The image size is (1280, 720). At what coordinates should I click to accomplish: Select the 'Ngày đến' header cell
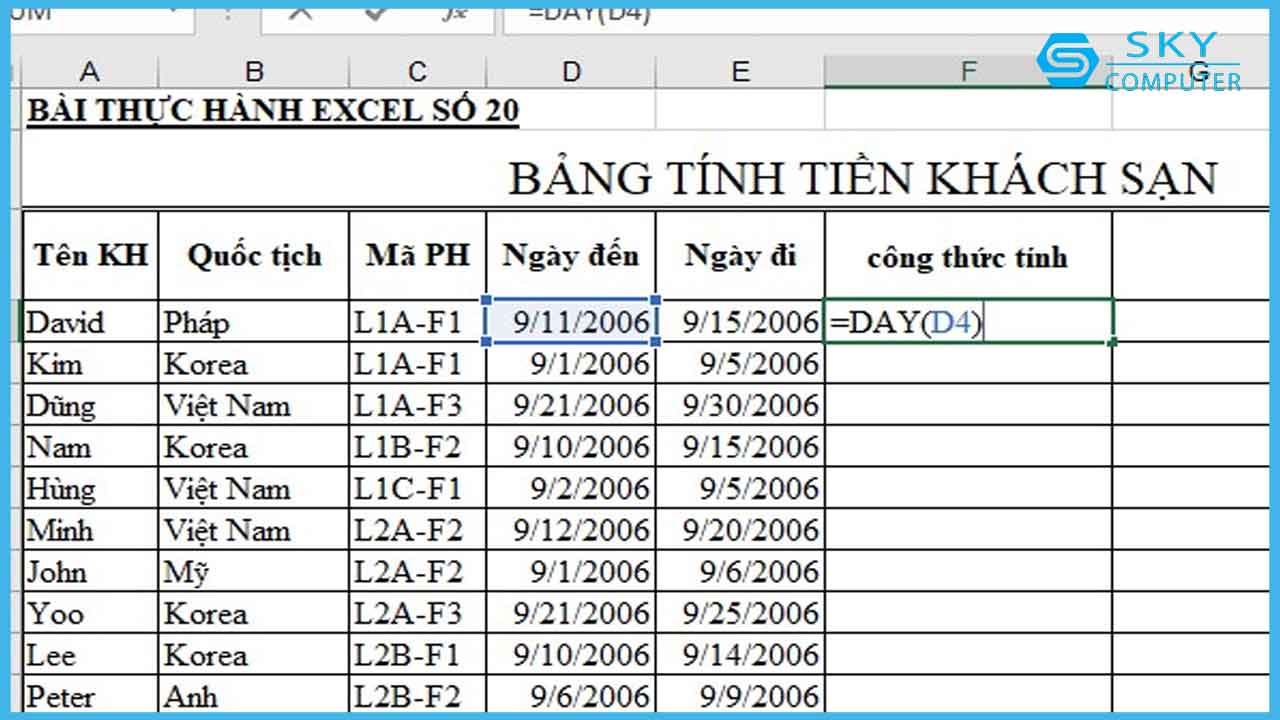tap(571, 255)
